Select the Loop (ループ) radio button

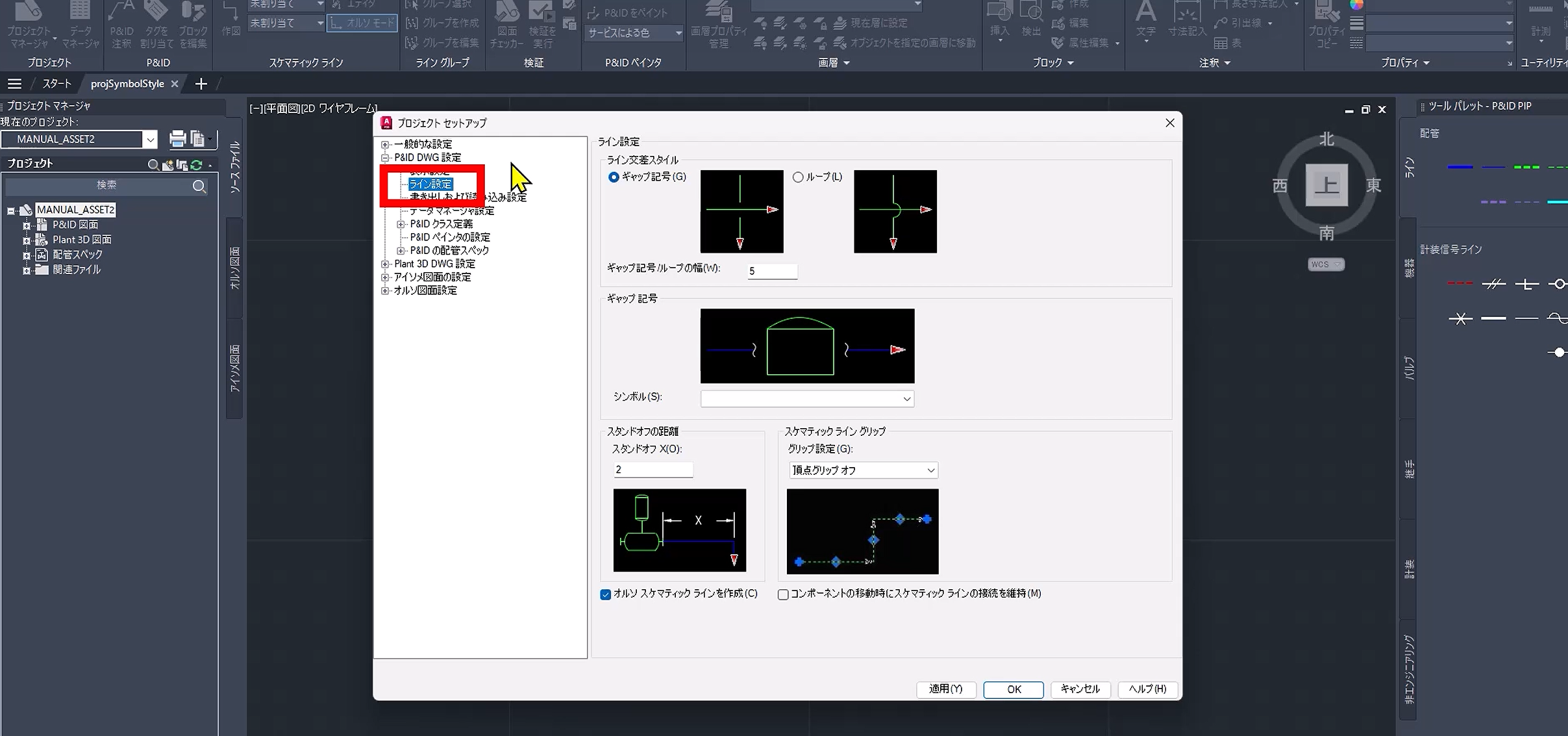(x=798, y=177)
